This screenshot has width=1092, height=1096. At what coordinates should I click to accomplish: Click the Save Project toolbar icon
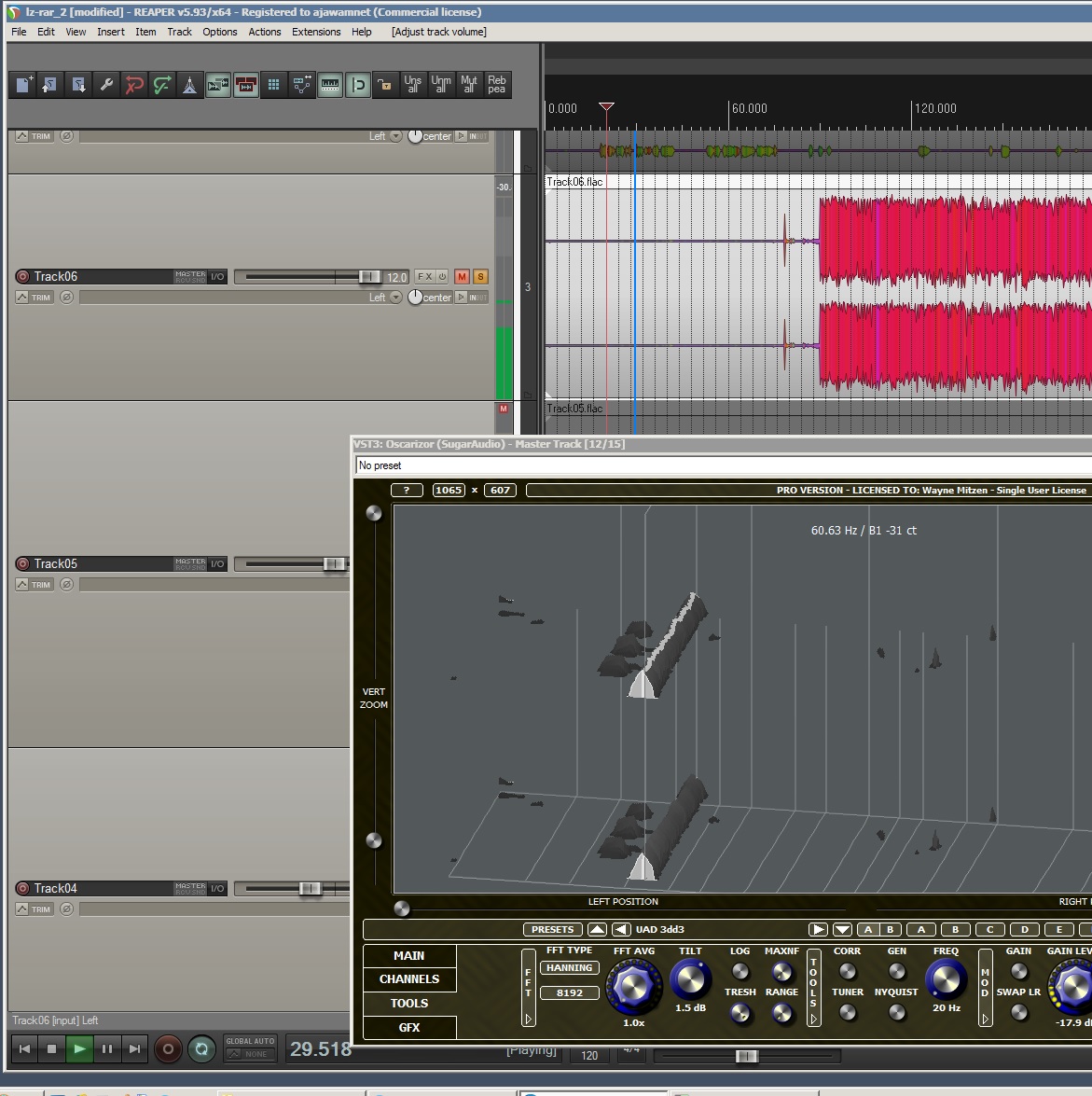tap(78, 85)
